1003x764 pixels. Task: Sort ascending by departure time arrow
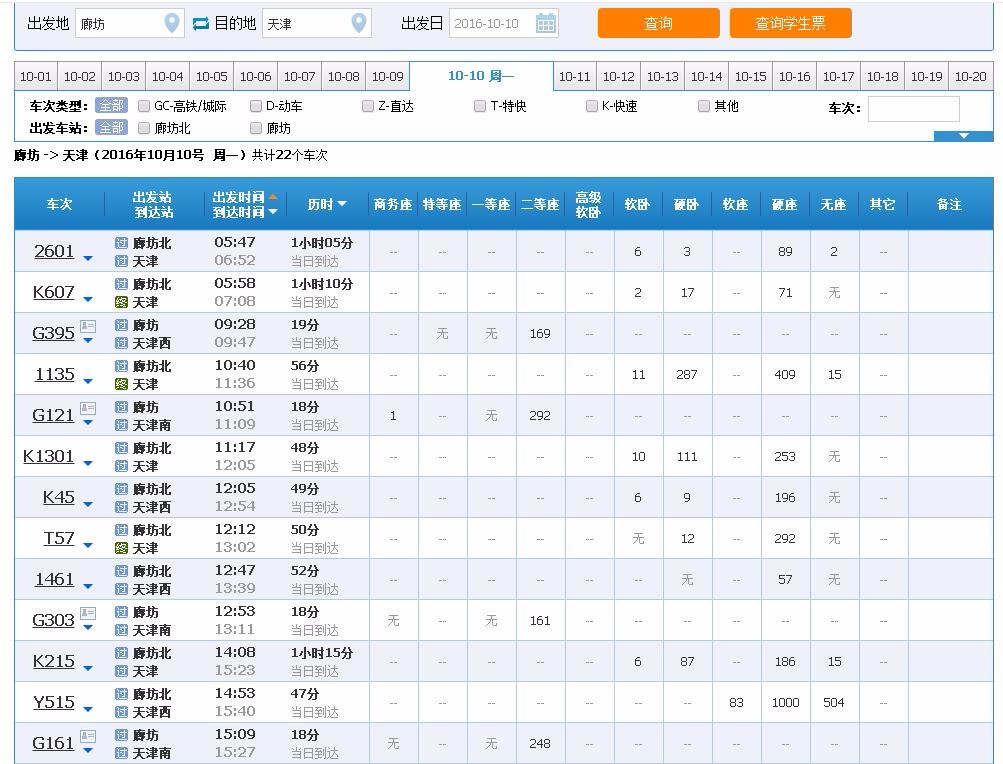point(273,196)
